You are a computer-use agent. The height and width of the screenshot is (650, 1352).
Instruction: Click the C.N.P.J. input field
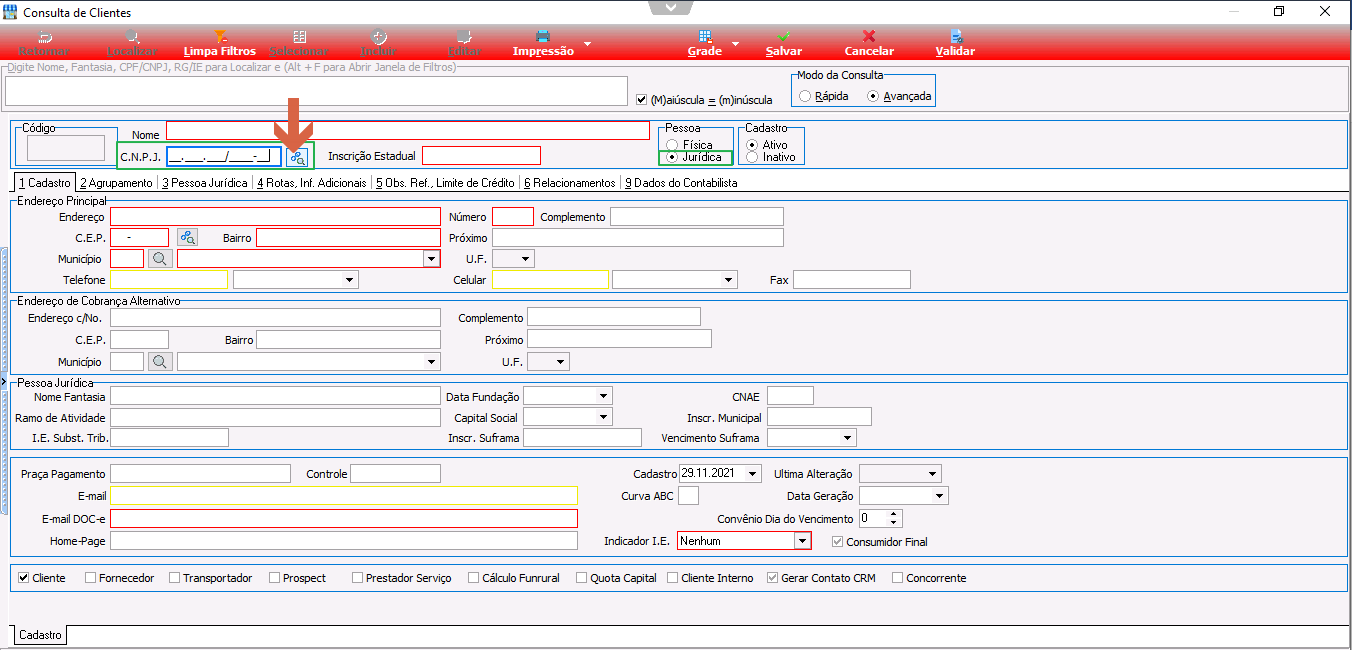tap(224, 156)
